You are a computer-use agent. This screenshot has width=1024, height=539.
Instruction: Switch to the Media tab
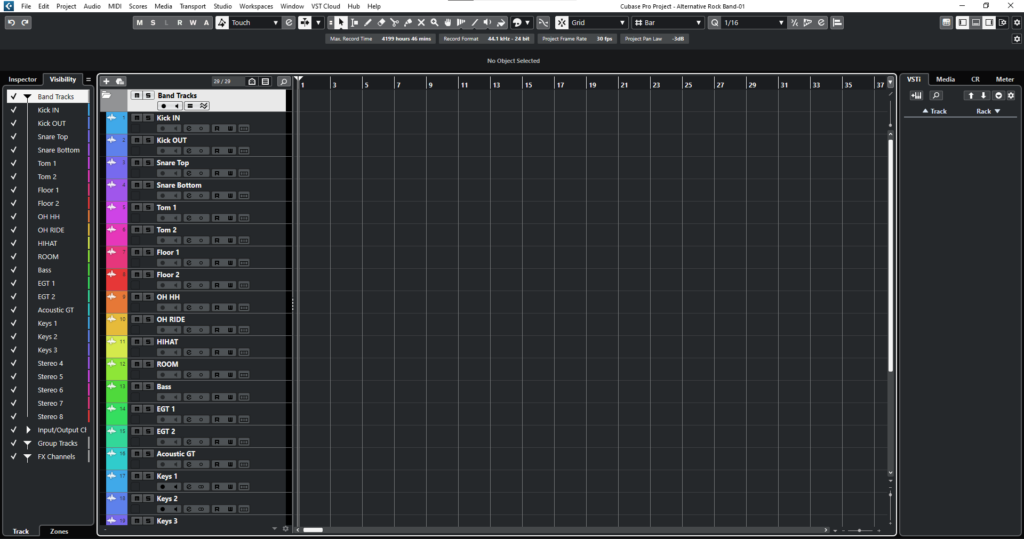coord(945,79)
